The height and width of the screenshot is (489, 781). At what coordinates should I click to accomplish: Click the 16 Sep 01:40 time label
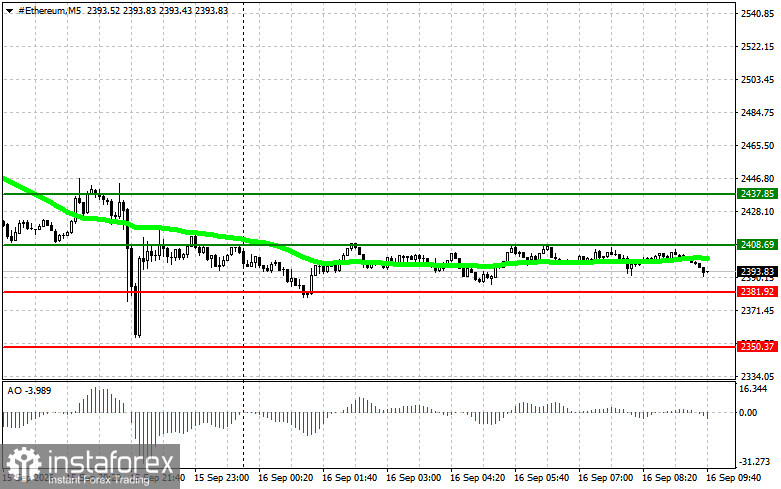(x=349, y=478)
